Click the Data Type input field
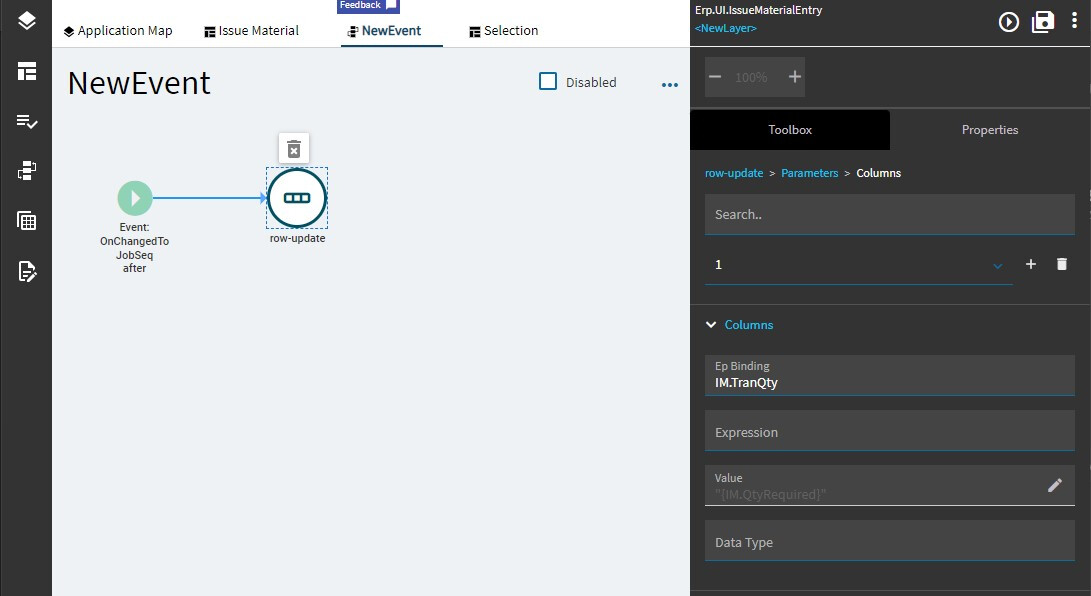Image resolution: width=1091 pixels, height=596 pixels. (889, 541)
